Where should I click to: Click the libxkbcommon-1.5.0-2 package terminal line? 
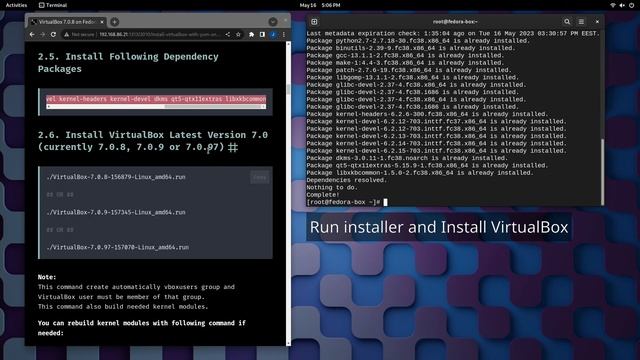pyautogui.click(x=420, y=173)
